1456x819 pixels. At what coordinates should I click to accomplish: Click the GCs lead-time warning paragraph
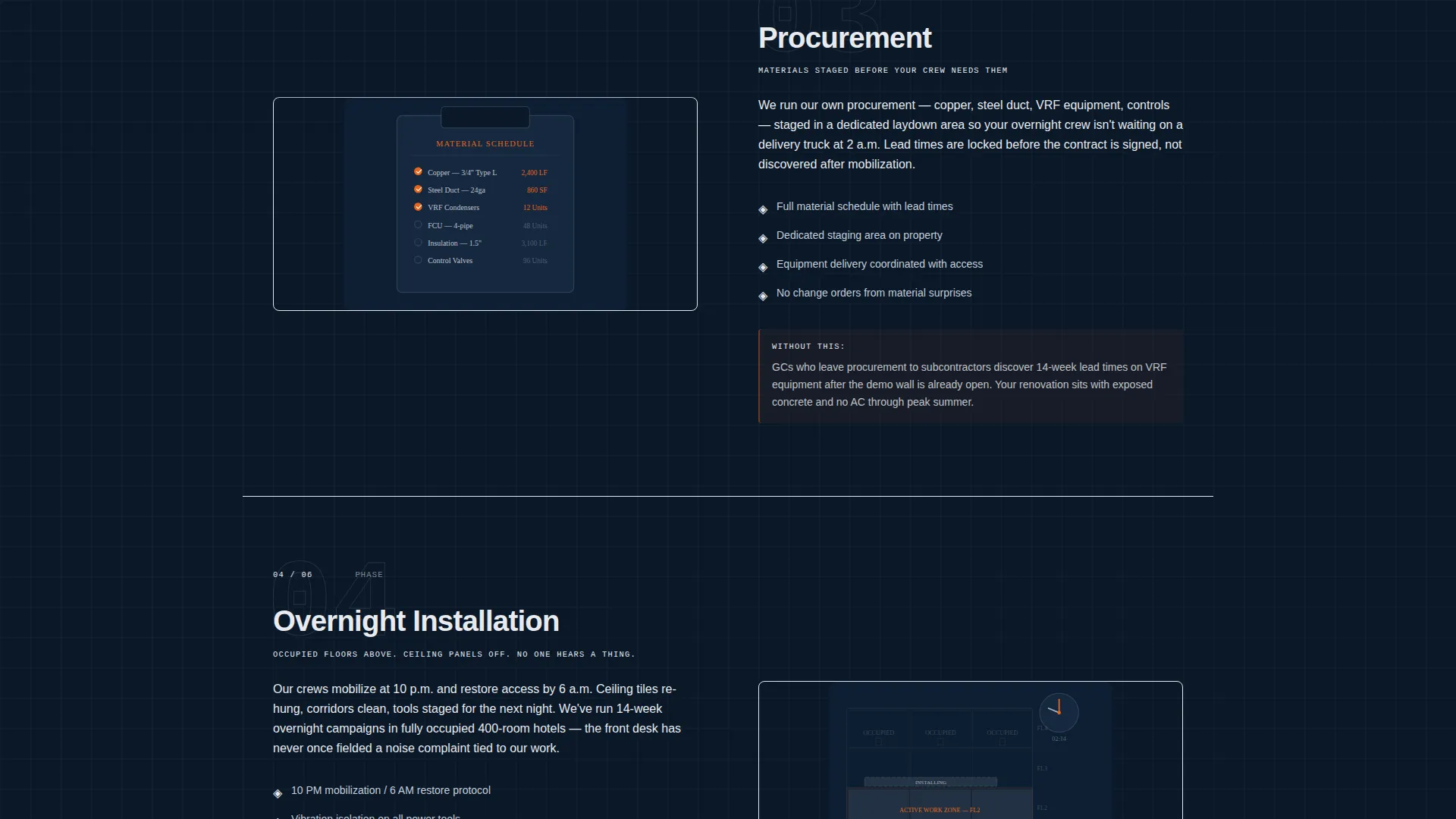coord(969,384)
